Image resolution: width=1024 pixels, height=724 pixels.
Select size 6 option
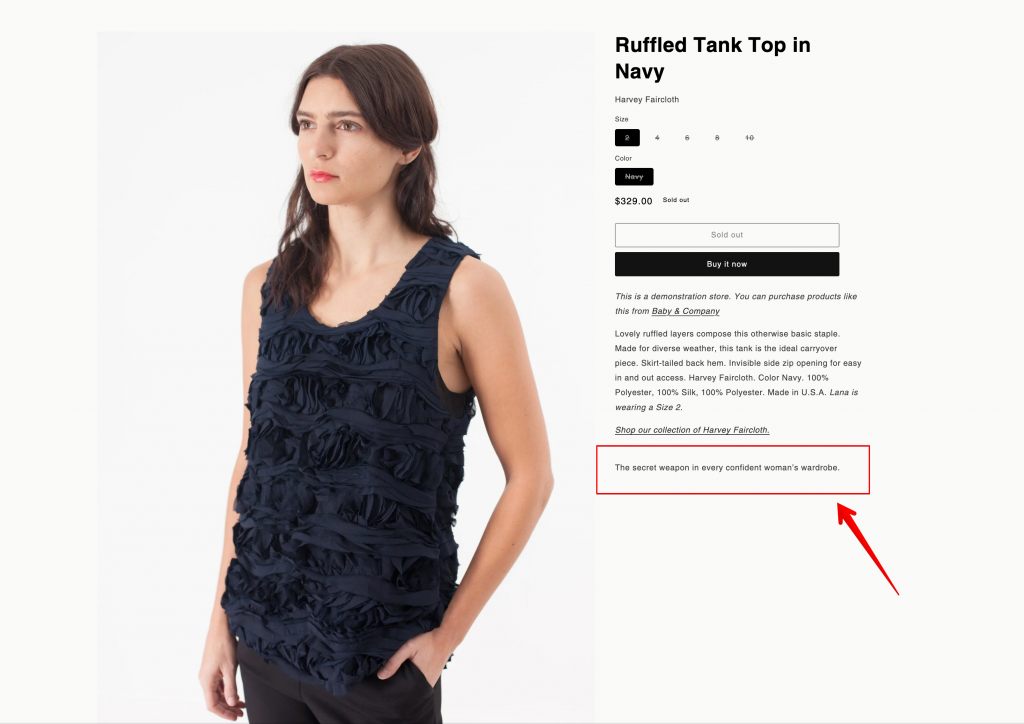coord(687,138)
